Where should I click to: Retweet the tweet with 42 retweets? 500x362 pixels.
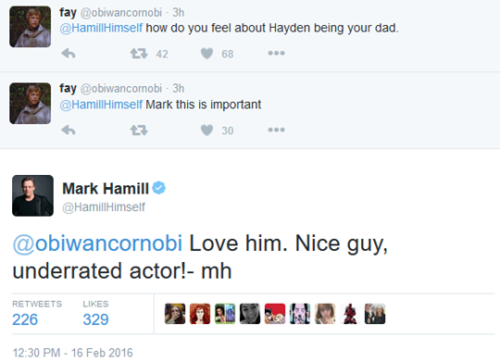pos(139,53)
